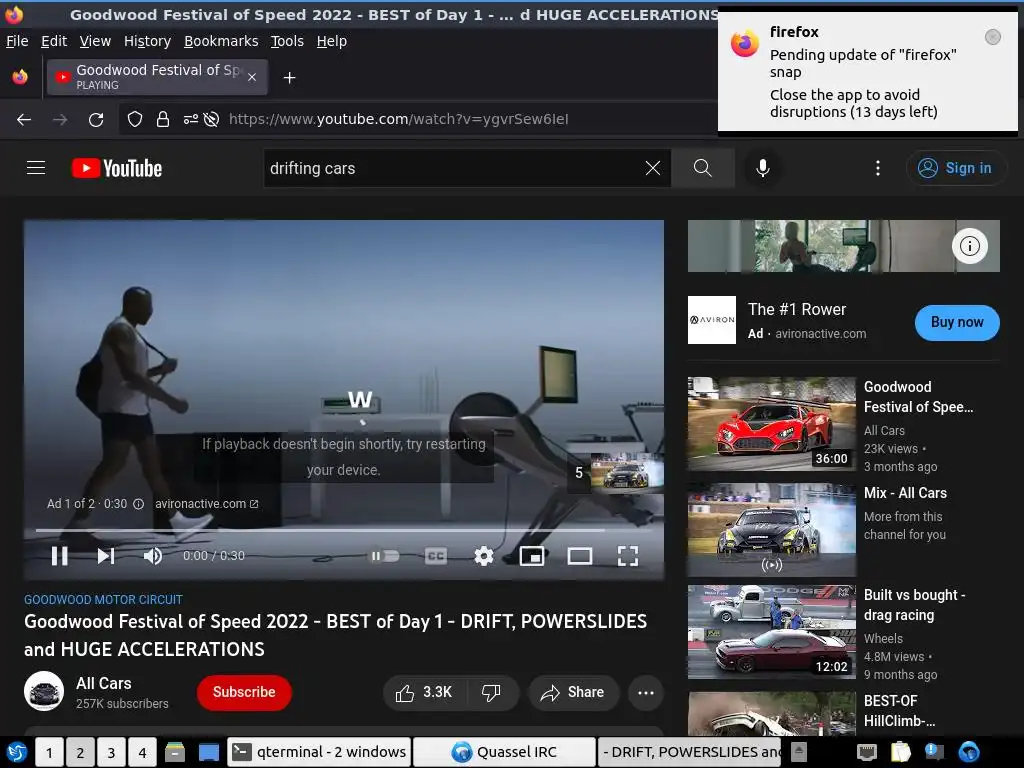Open File menu
Screen dimensions: 1024x768
(17, 41)
